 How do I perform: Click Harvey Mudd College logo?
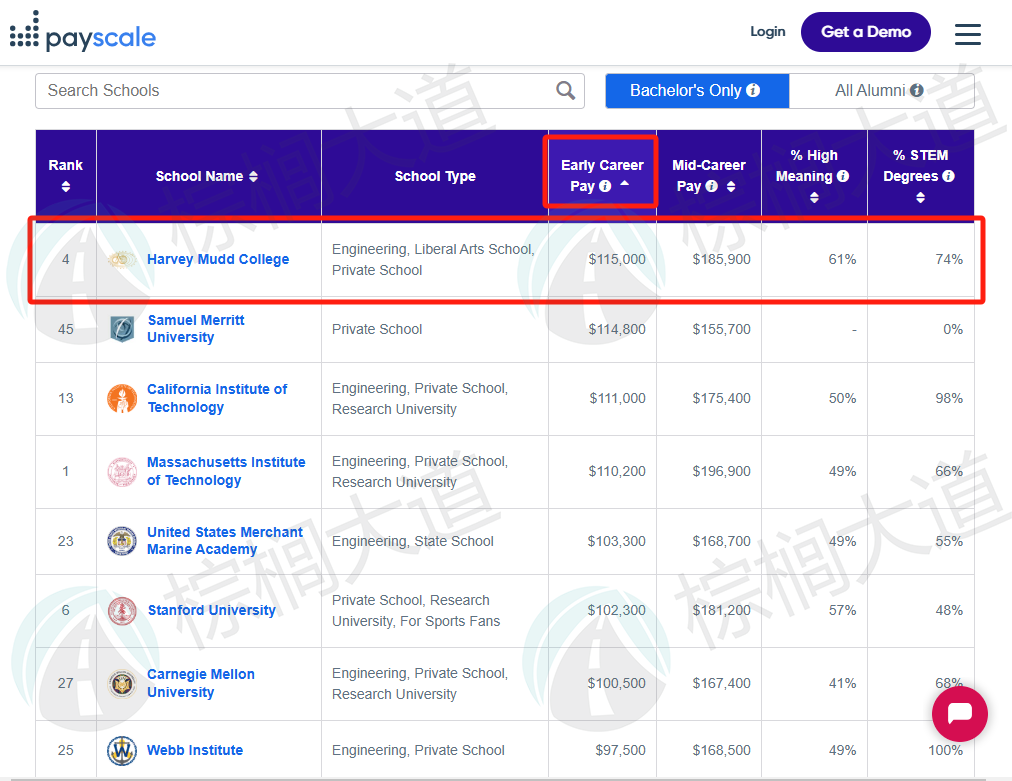(x=122, y=259)
